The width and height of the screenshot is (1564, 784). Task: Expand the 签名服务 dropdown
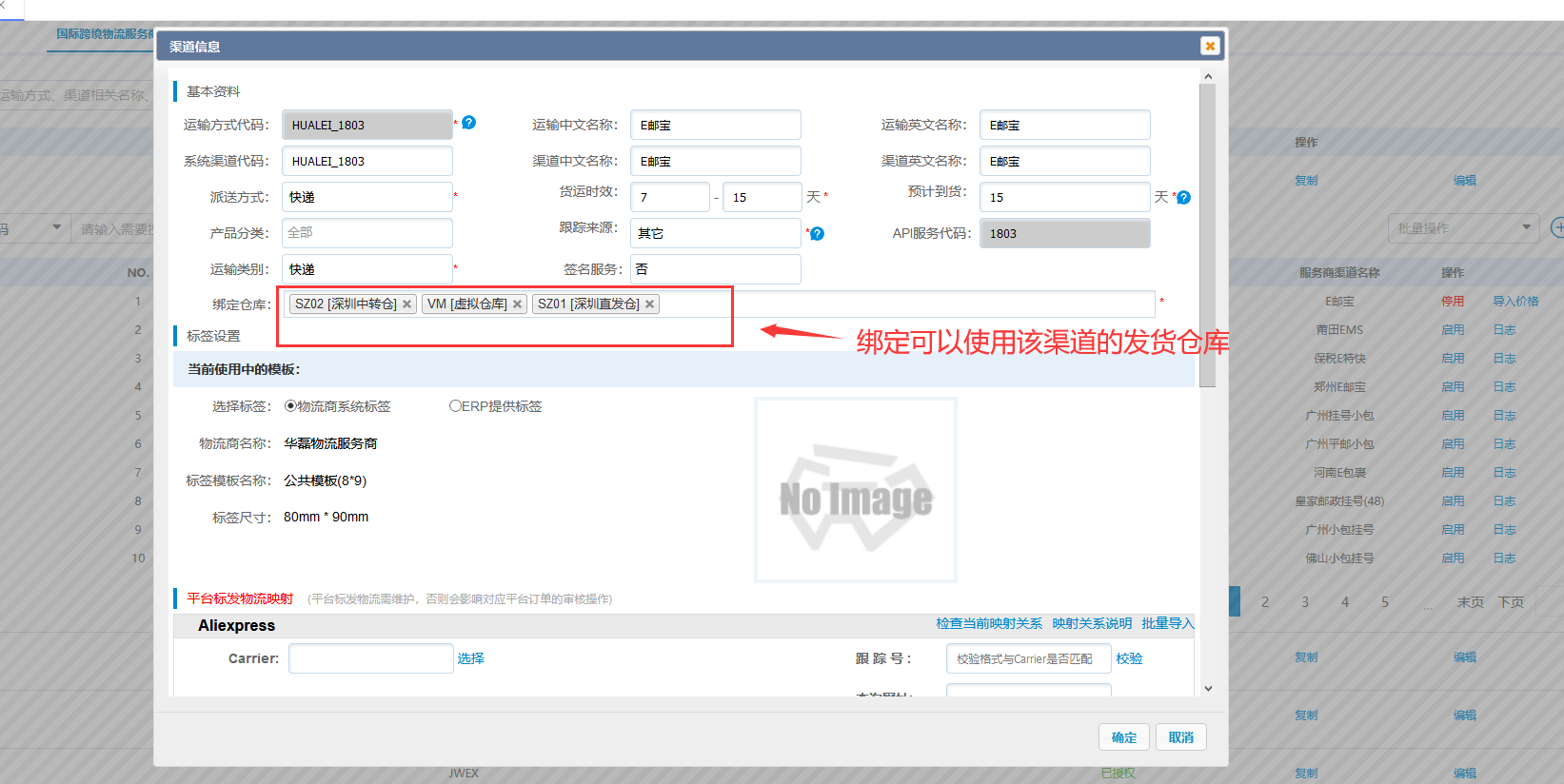[x=715, y=269]
